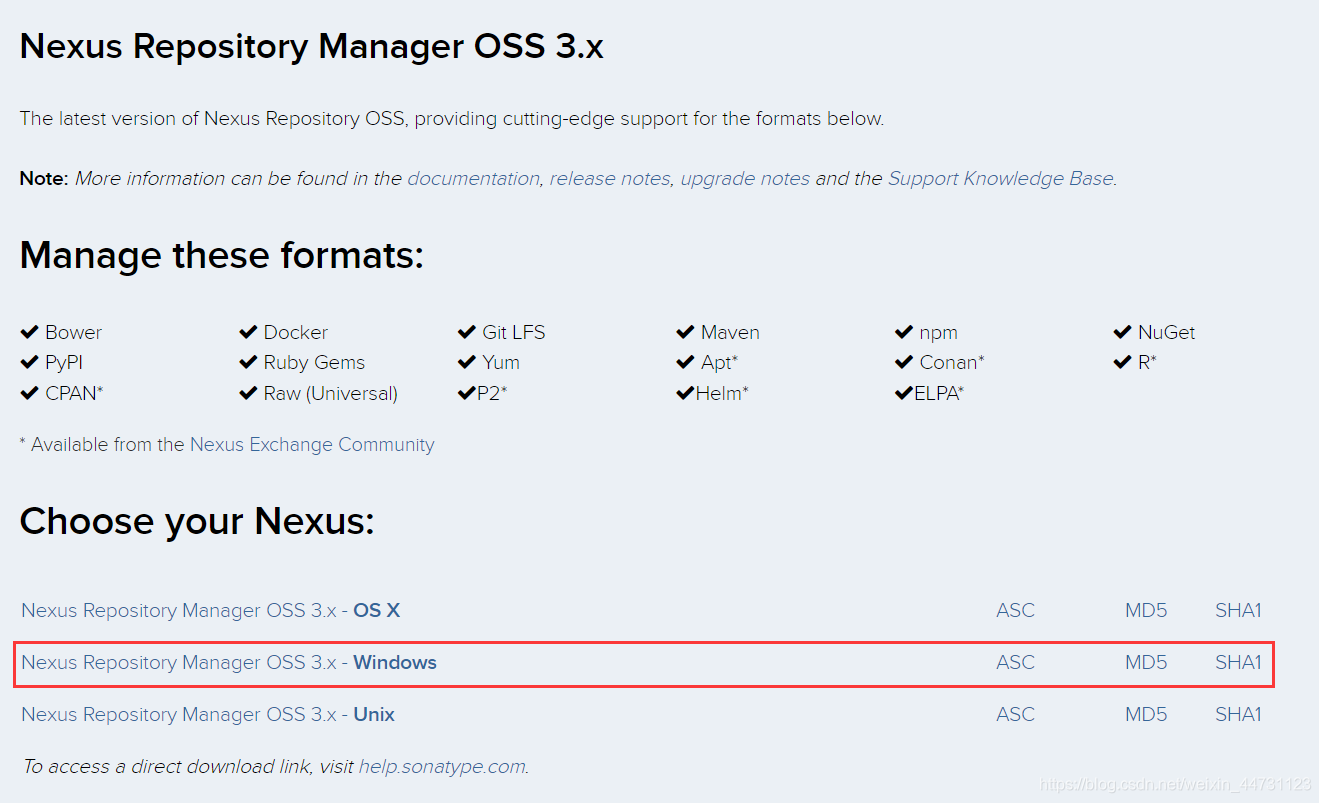1321x803 pixels.
Task: Select the Git LFS format text
Action: 513,332
